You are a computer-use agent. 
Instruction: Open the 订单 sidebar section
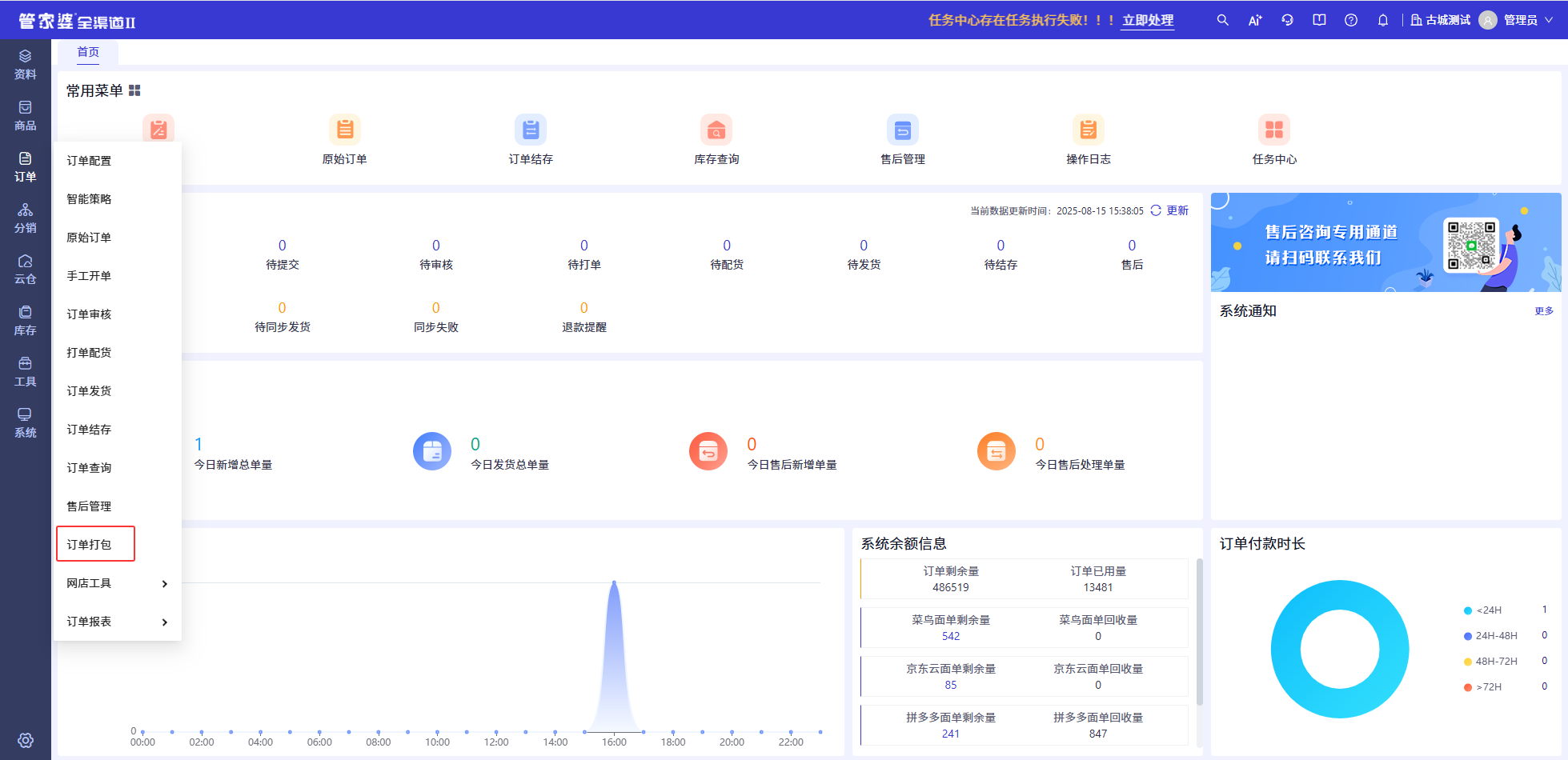coord(26,167)
